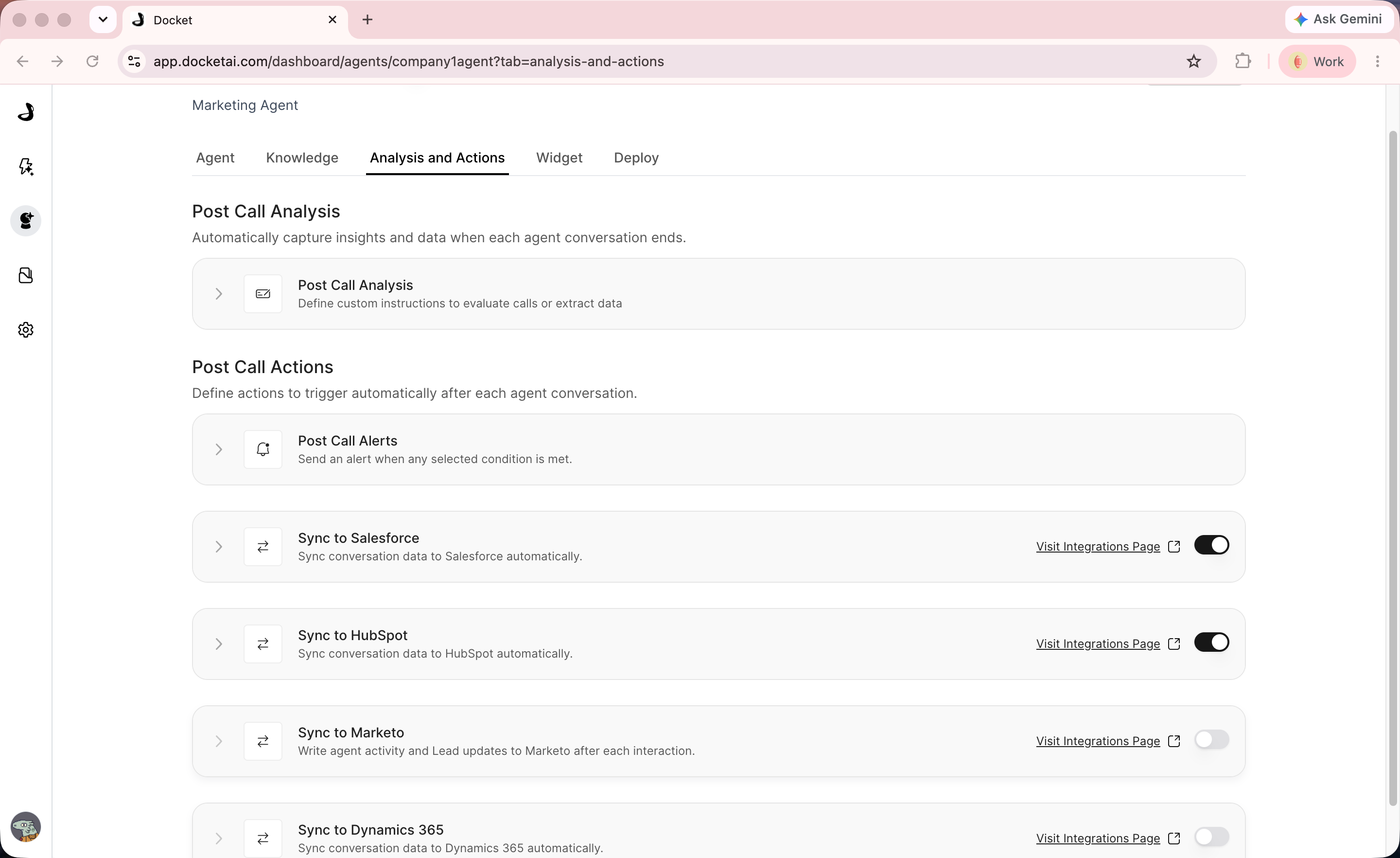Click external link icon in Salesforce row
Viewport: 1400px width, 858px height.
(x=1174, y=546)
